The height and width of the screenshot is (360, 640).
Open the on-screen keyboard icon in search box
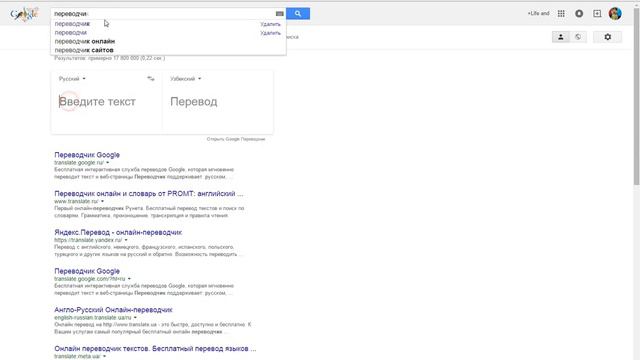(280, 13)
